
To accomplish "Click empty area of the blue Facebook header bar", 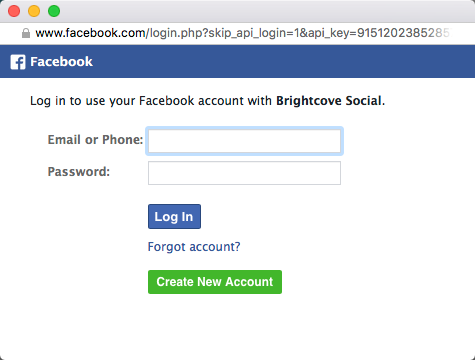I will pyautogui.click(x=283, y=62).
